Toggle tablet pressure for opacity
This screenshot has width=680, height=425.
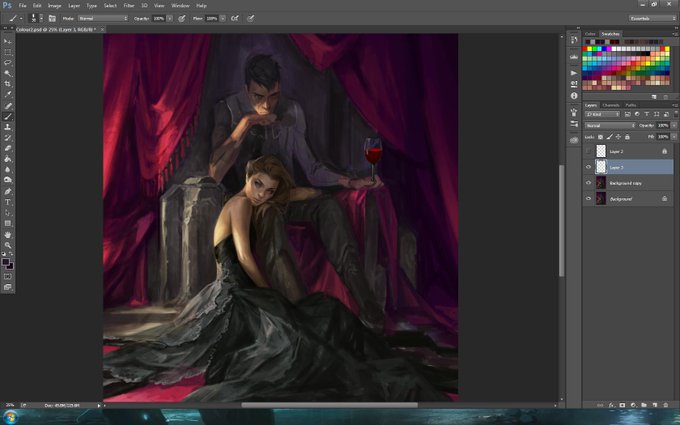(x=182, y=19)
